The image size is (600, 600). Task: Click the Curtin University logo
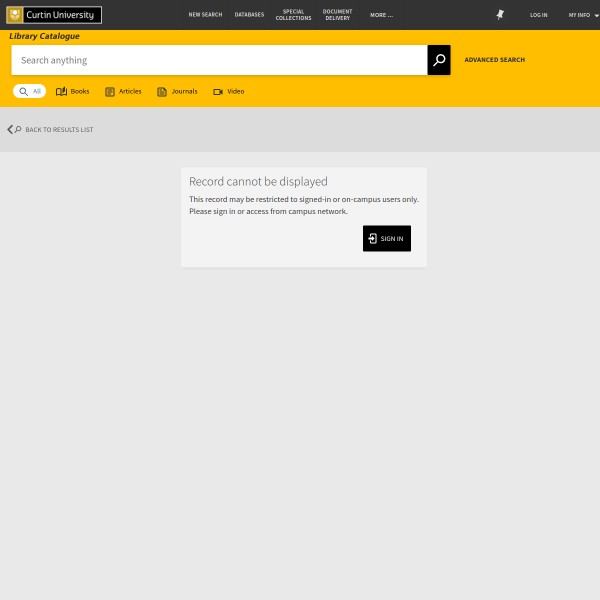click(x=54, y=15)
